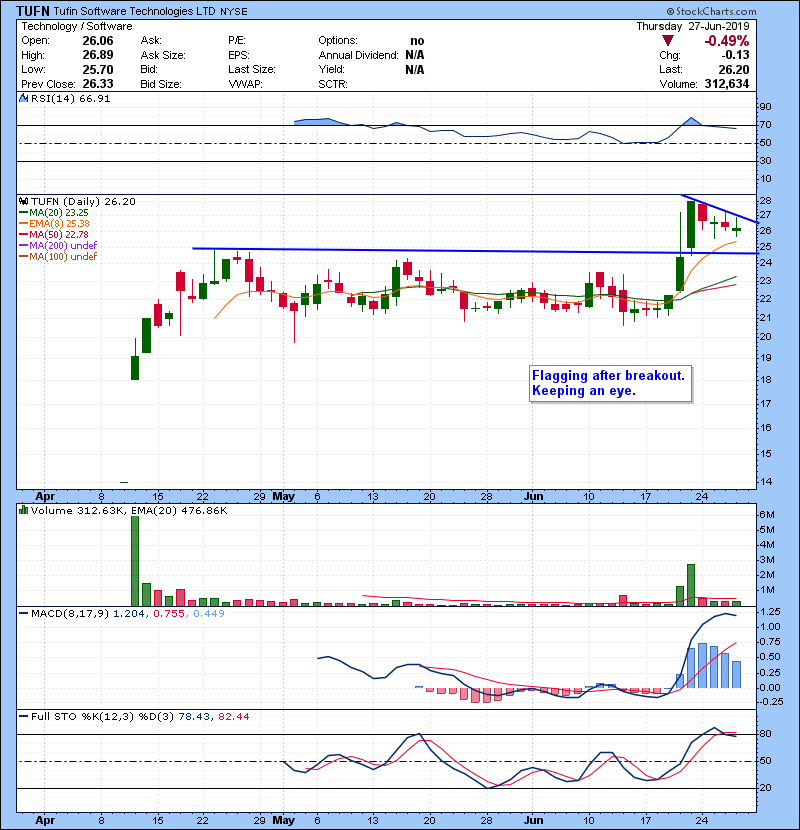Click the date Thursday 27-Jun-2019
Viewport: 800px width, 830px height.
click(693, 26)
